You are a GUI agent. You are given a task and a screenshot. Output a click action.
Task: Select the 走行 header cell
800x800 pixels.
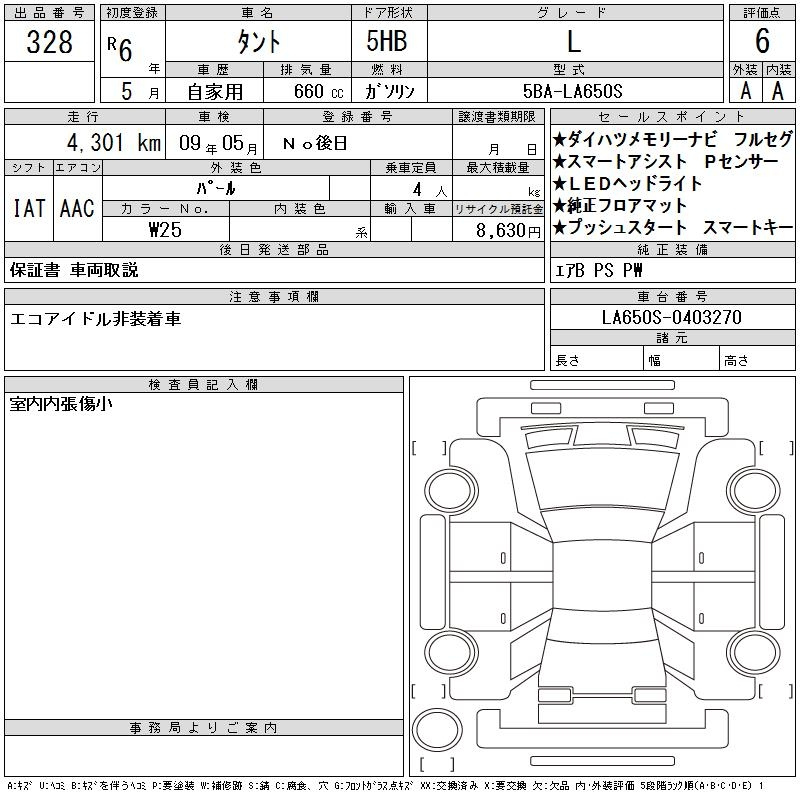click(x=84, y=116)
